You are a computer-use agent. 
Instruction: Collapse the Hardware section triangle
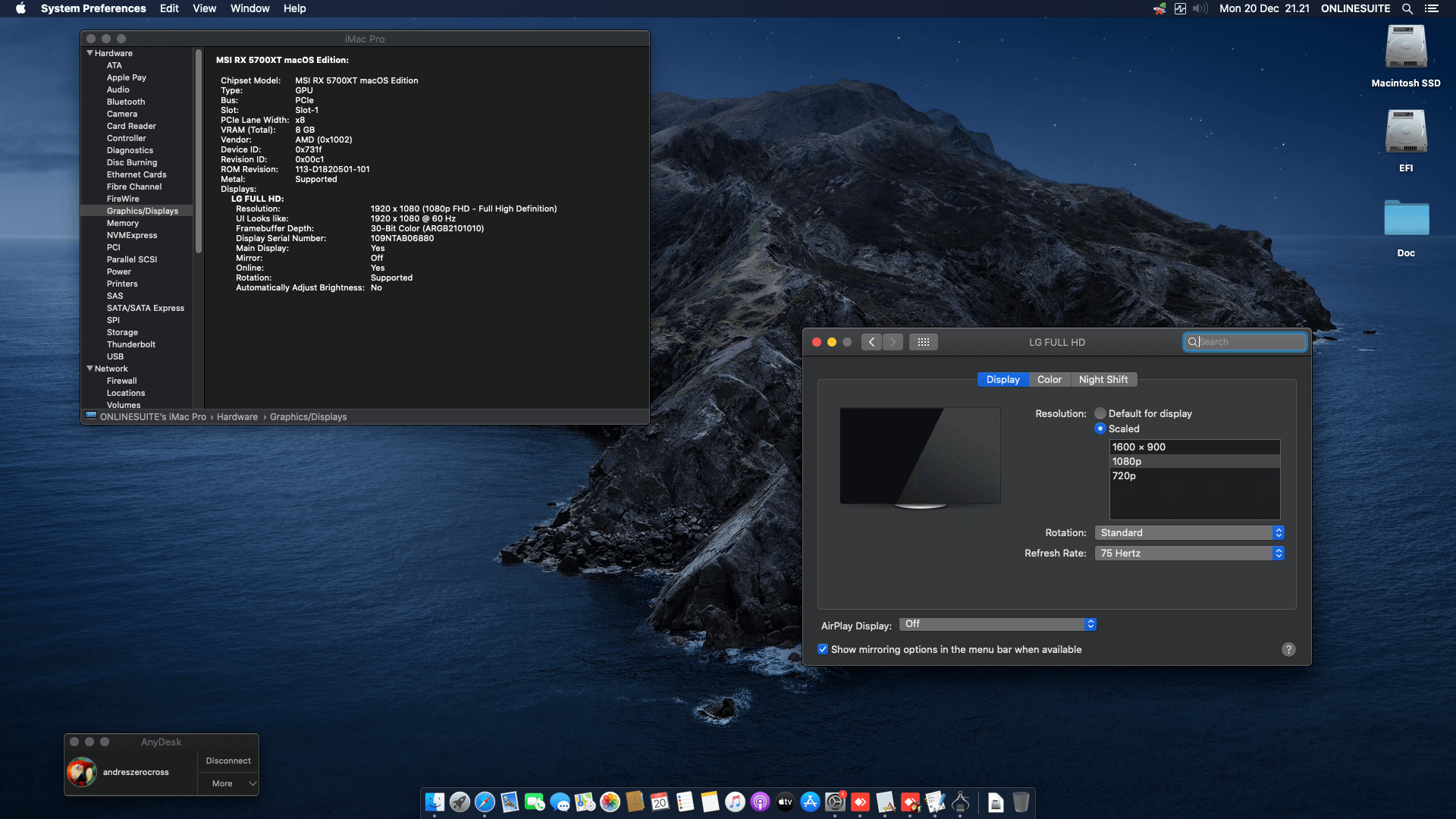(x=89, y=53)
